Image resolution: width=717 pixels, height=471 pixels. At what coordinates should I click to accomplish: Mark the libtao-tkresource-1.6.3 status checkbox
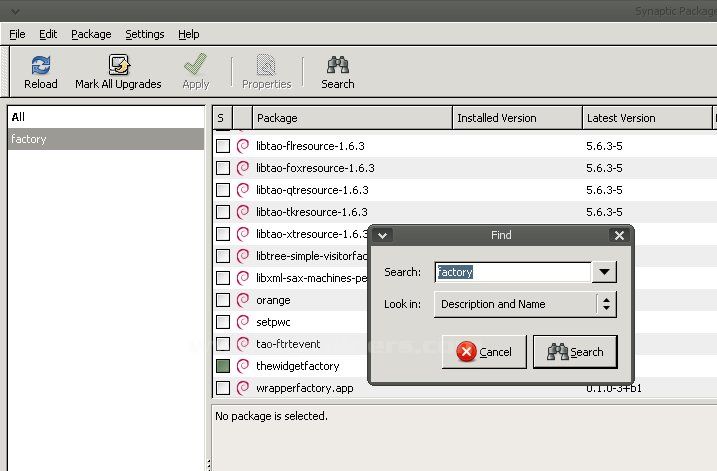click(x=223, y=212)
